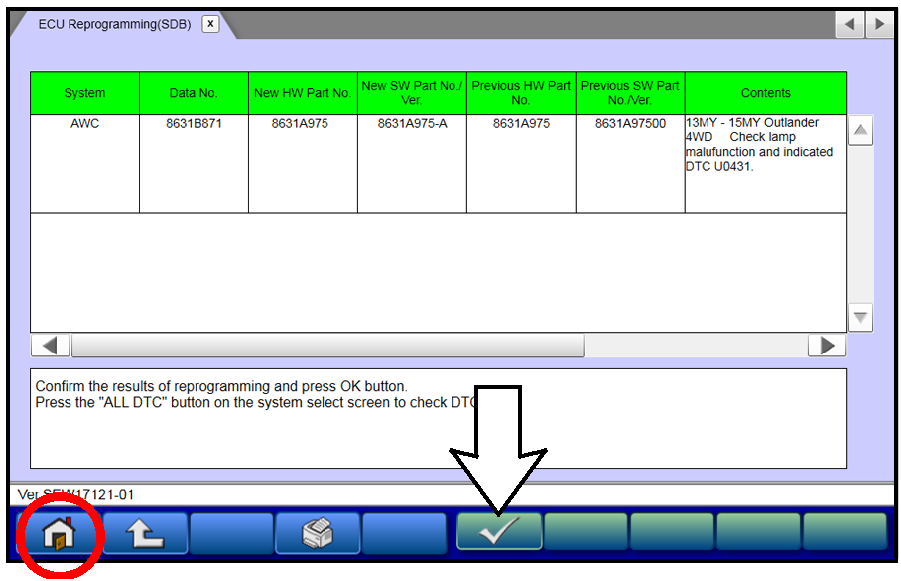
Task: Click the New SW Part No. 8631A975-A cell
Action: pyautogui.click(x=412, y=124)
